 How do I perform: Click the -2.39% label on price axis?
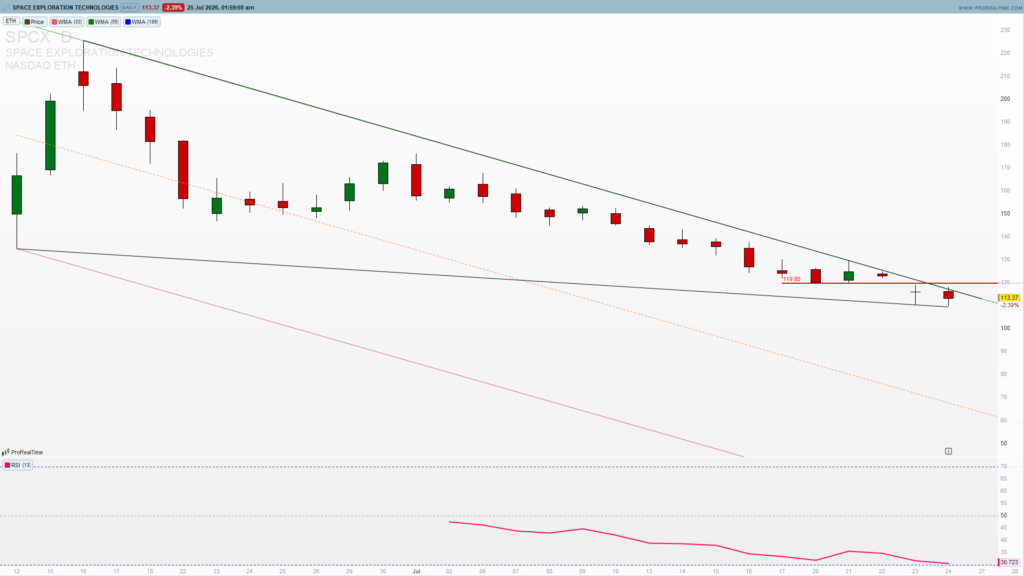[x=1010, y=306]
